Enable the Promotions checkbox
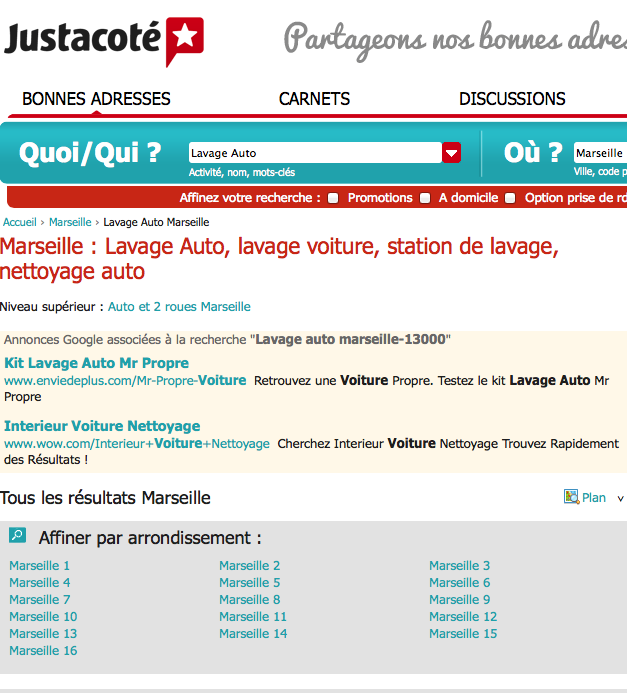This screenshot has width=627, height=695. tap(334, 198)
